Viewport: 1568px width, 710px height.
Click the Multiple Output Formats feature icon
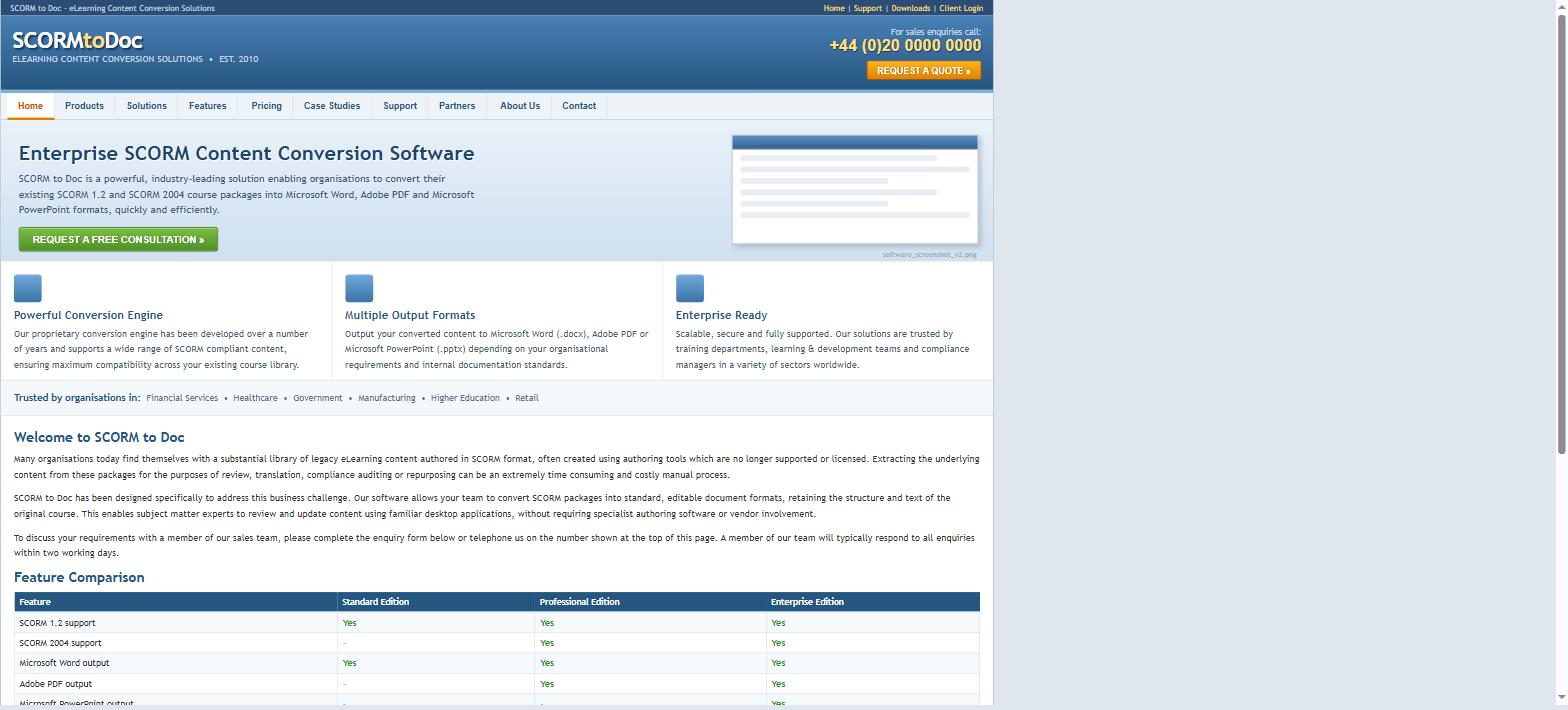[359, 288]
